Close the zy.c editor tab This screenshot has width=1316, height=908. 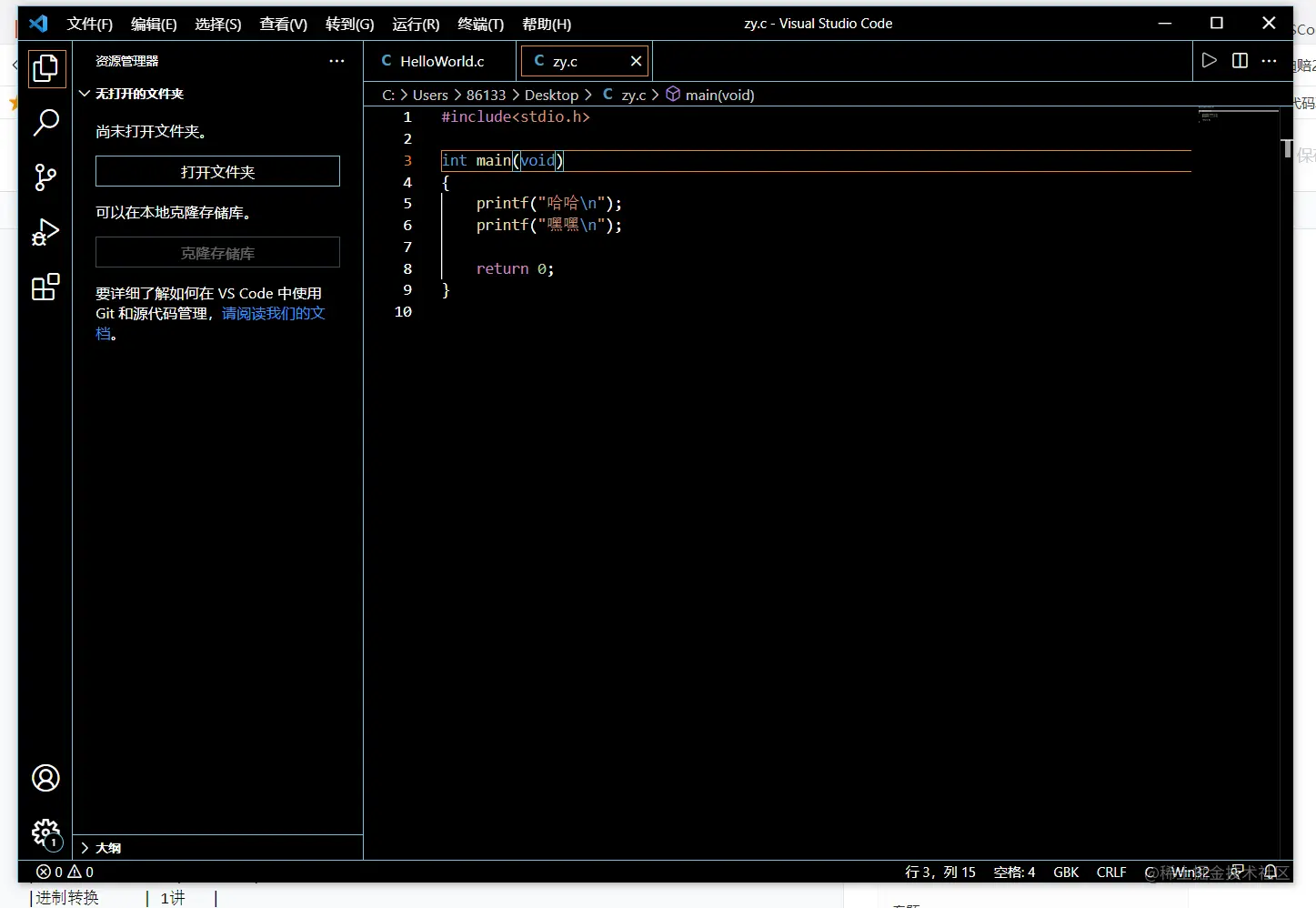point(636,61)
